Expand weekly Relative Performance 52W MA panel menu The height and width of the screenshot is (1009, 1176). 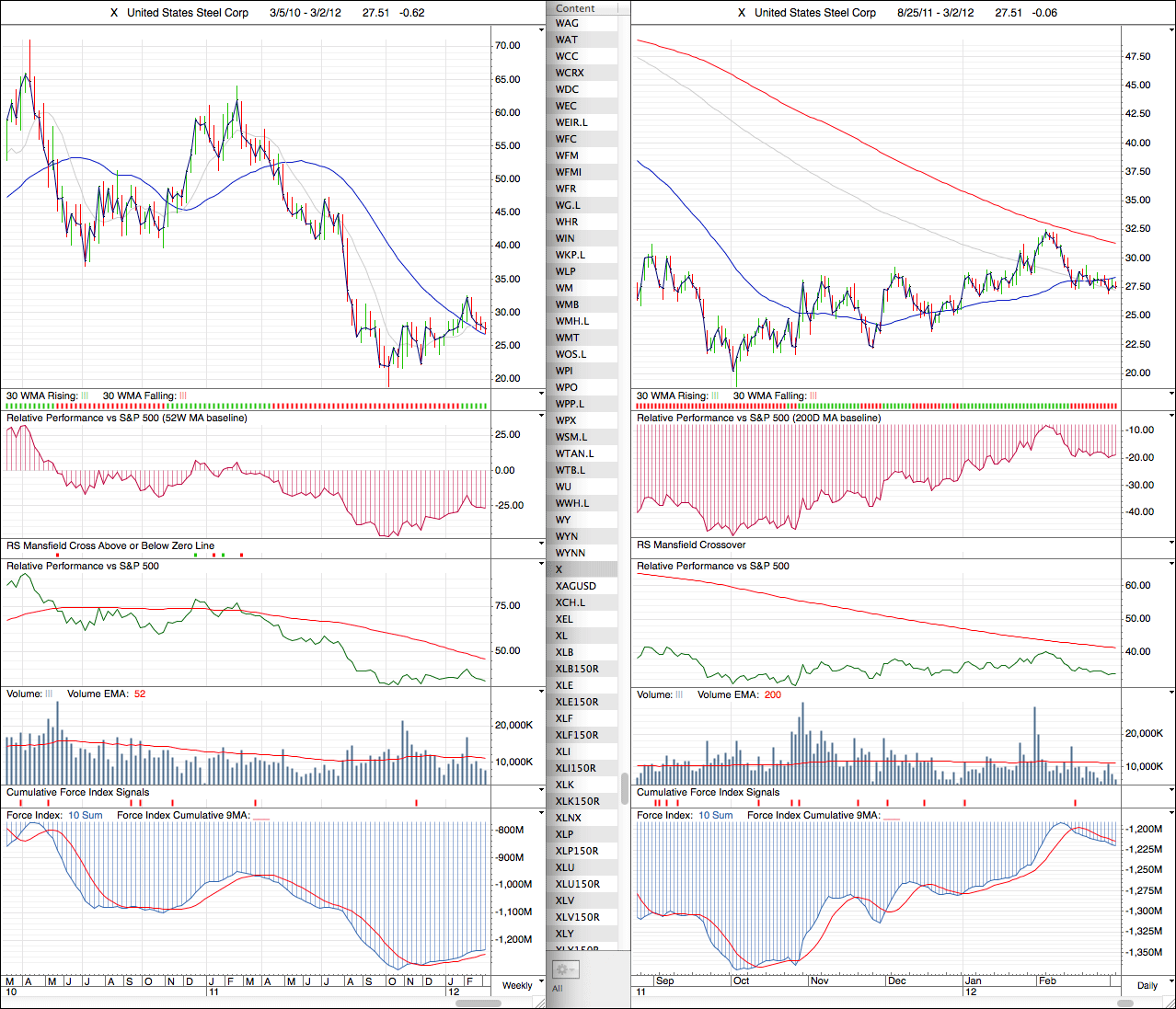click(541, 417)
